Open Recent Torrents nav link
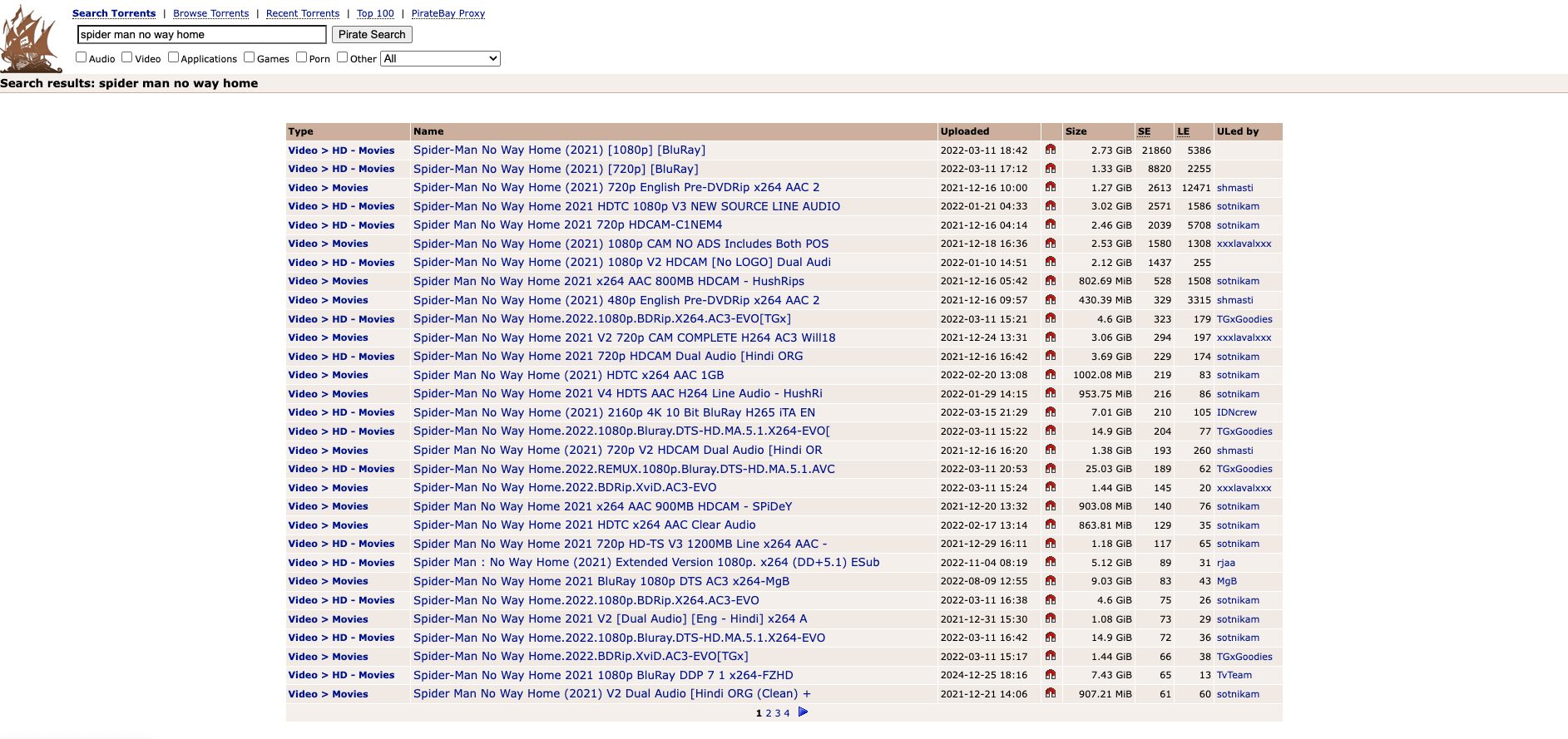Viewport: 1568px width, 739px height. (x=303, y=13)
